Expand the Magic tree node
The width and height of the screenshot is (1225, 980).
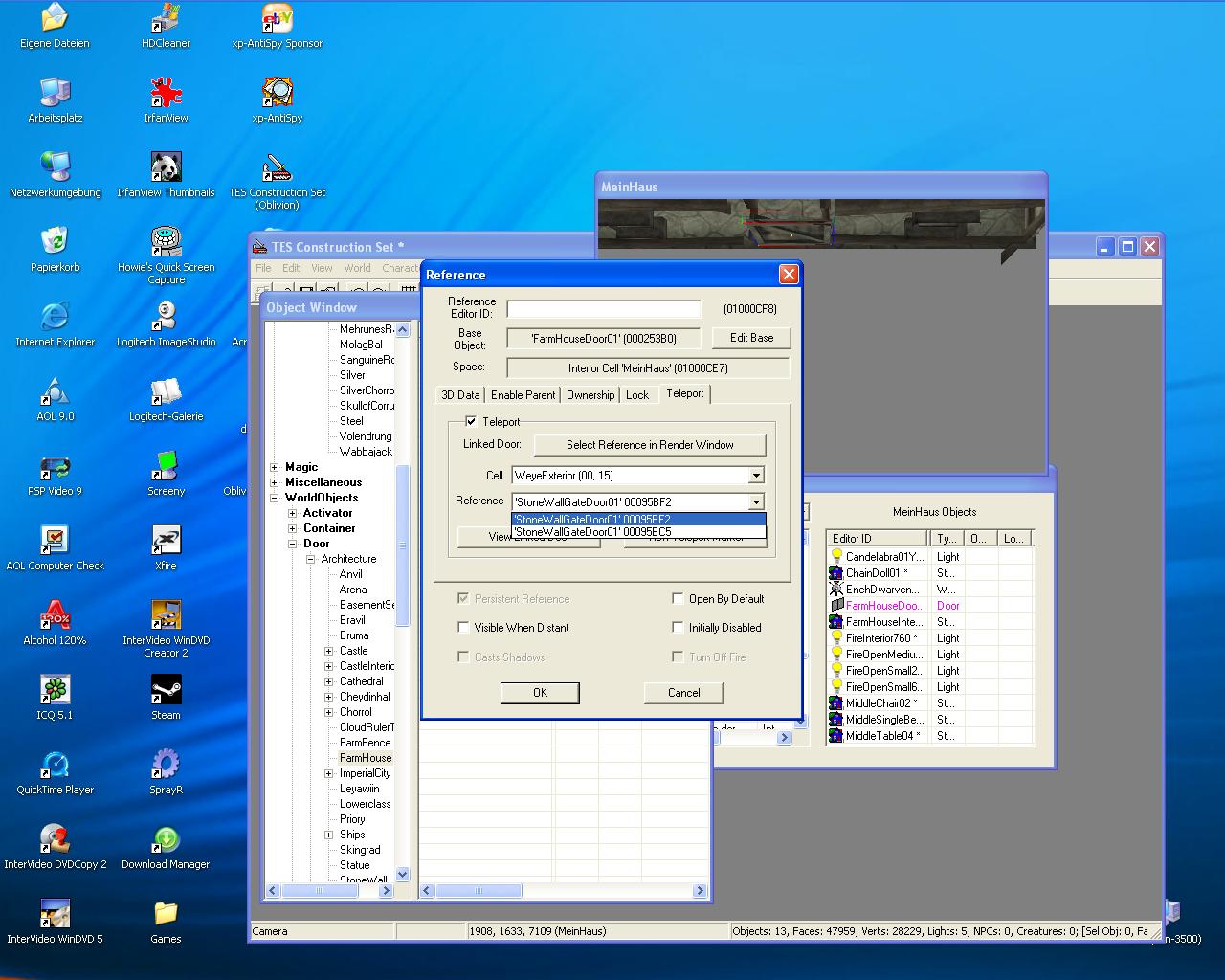point(275,467)
